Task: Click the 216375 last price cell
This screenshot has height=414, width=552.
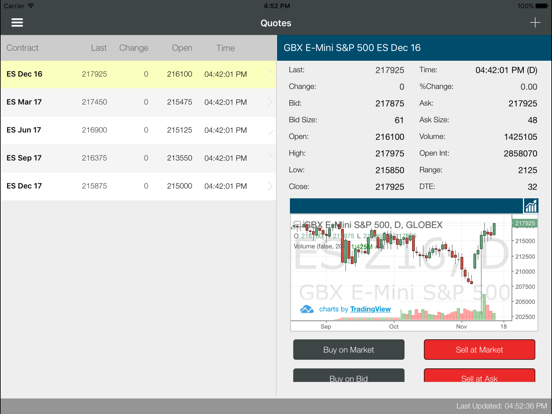Action: coord(94,158)
